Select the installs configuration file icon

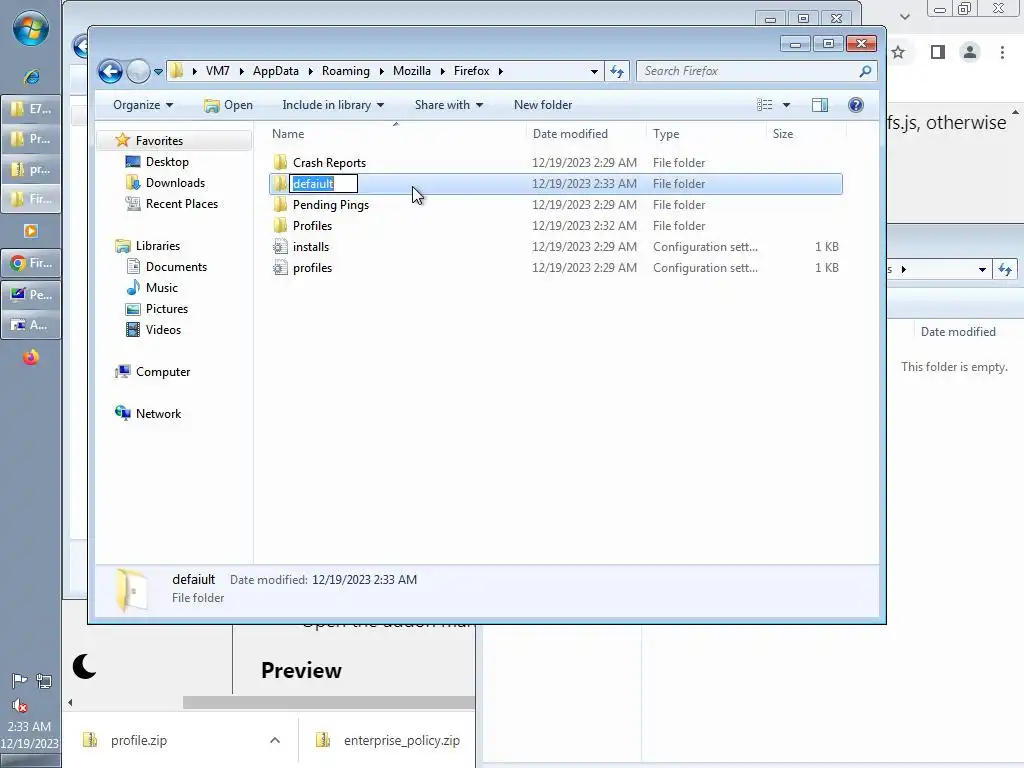coord(280,247)
